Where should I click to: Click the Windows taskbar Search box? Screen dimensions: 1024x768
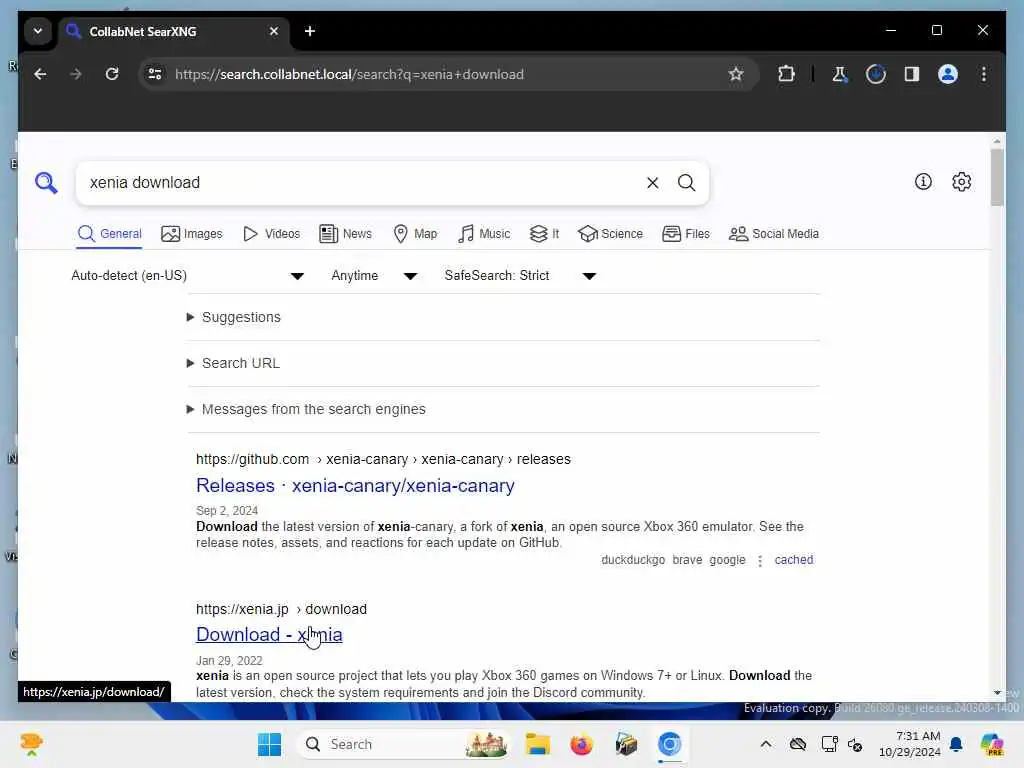coord(403,744)
